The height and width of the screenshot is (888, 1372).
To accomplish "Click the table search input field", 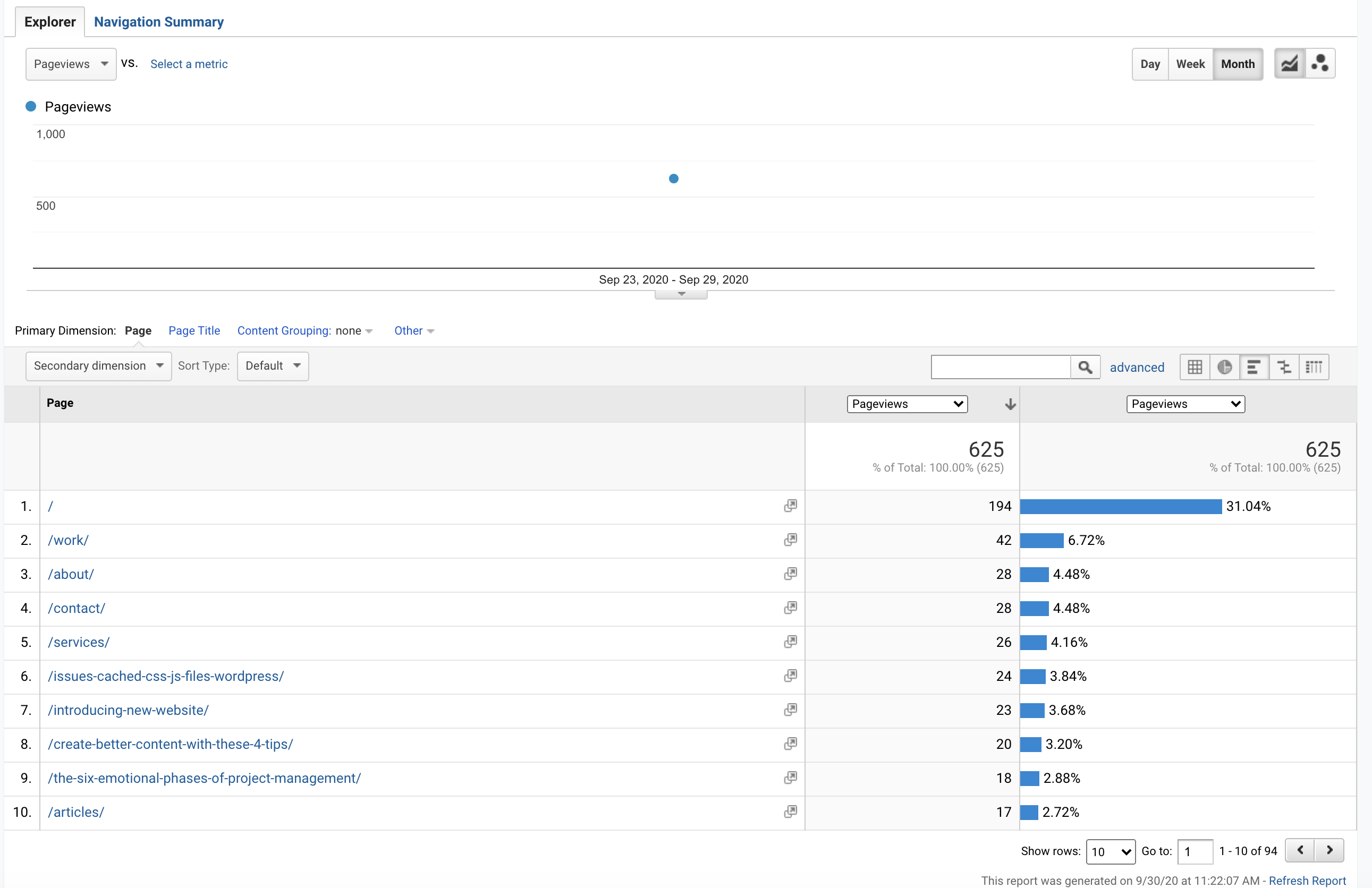I will click(x=1001, y=367).
